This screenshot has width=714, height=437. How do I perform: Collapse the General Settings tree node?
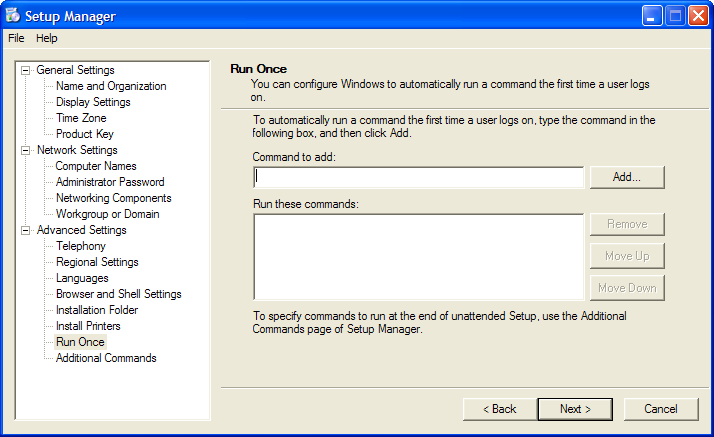[x=26, y=71]
